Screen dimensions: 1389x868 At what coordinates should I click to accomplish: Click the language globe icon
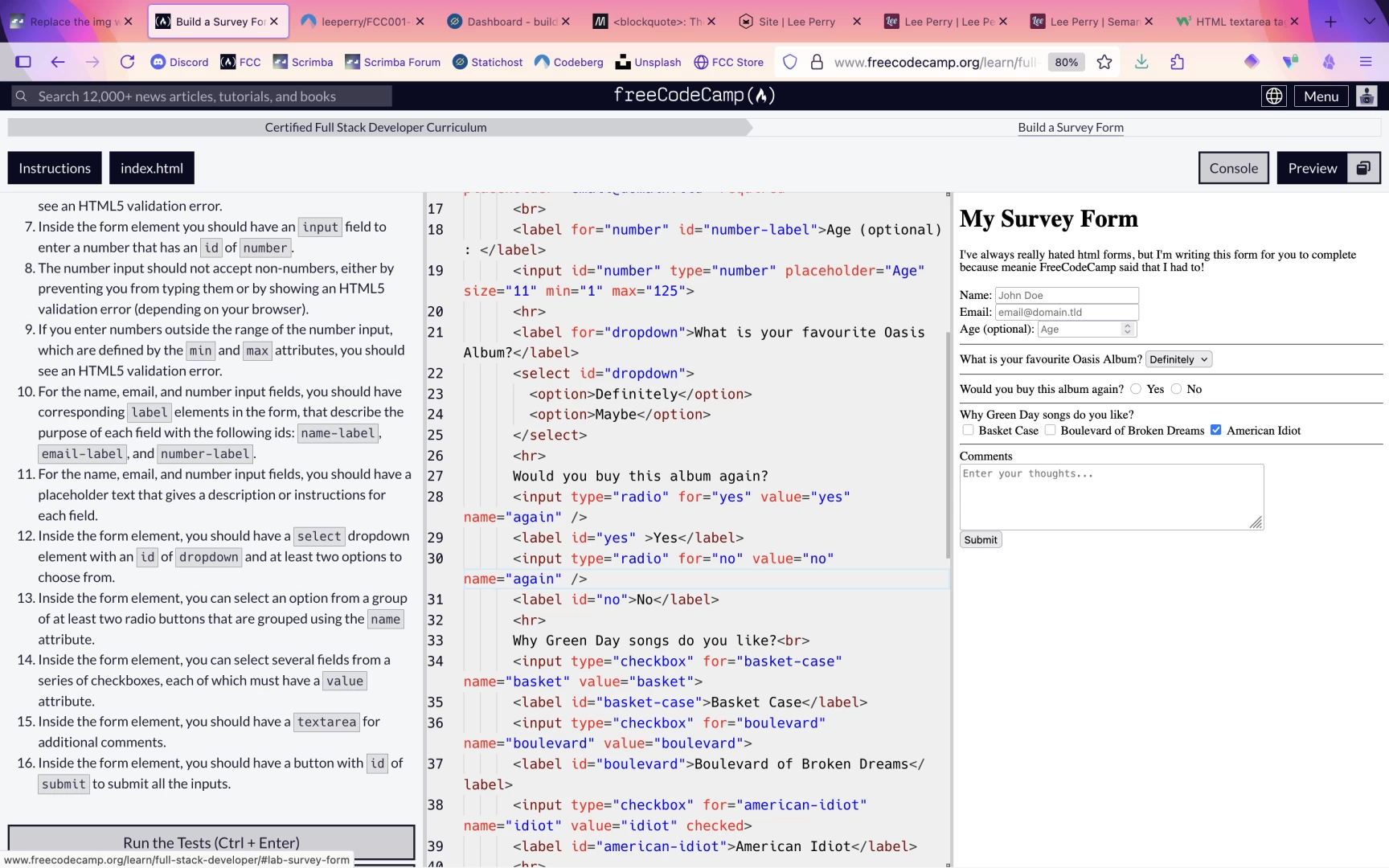click(x=1274, y=96)
